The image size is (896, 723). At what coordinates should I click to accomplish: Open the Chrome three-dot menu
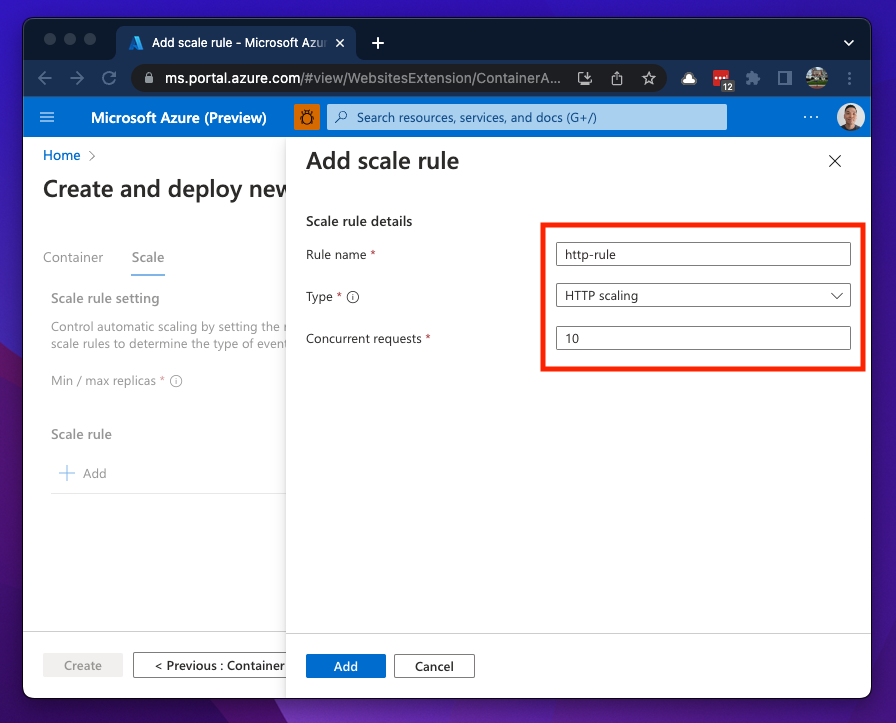(850, 78)
